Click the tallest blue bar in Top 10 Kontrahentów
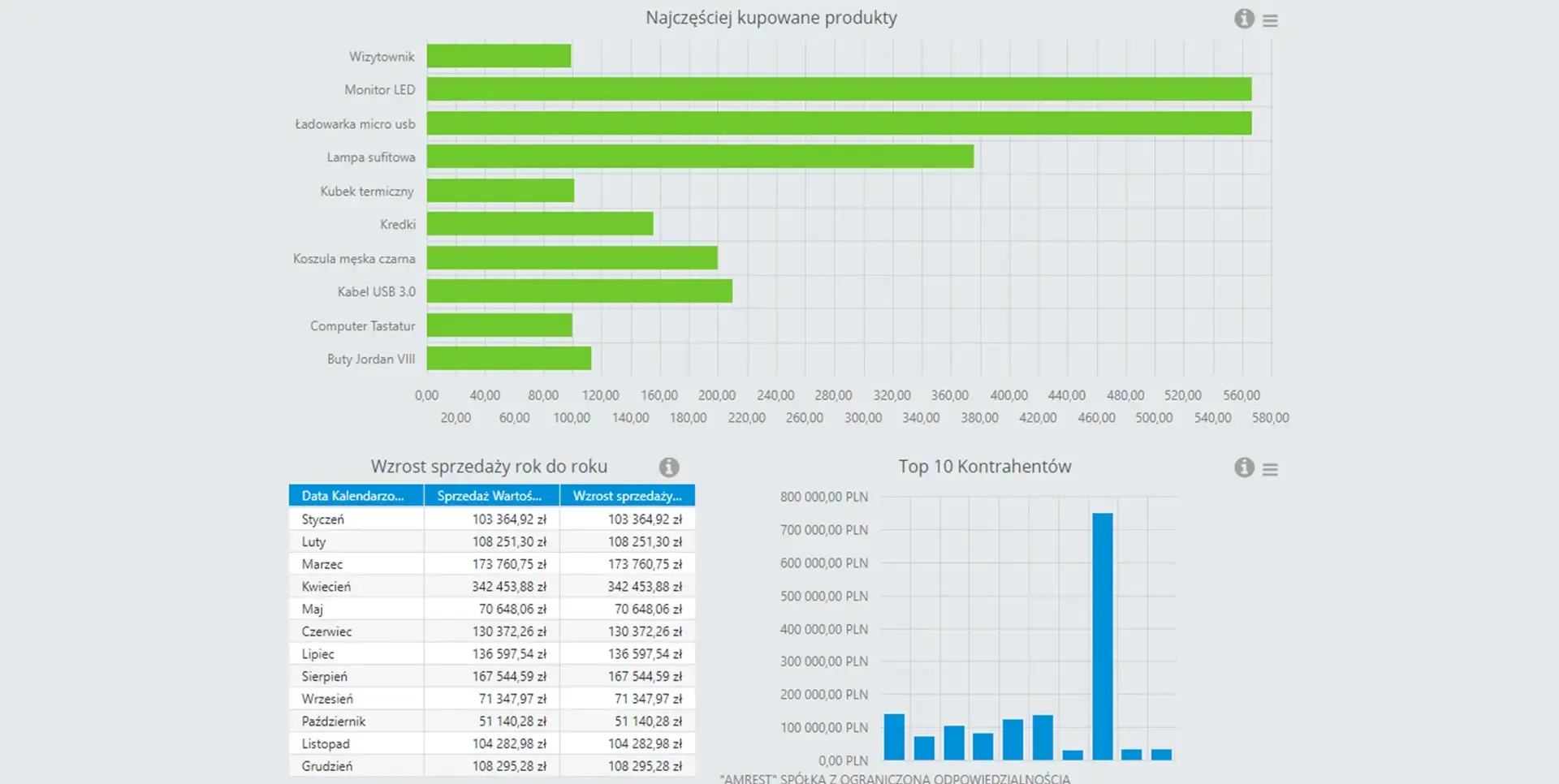 click(1102, 635)
